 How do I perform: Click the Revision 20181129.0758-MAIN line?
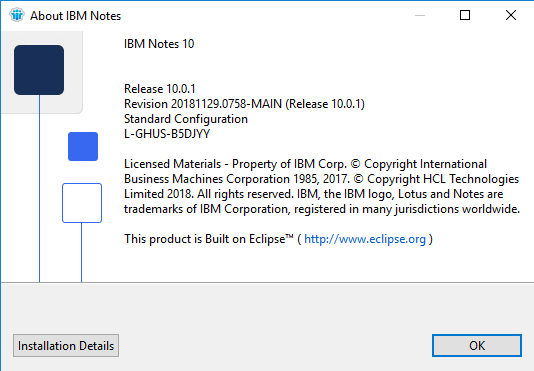244,104
